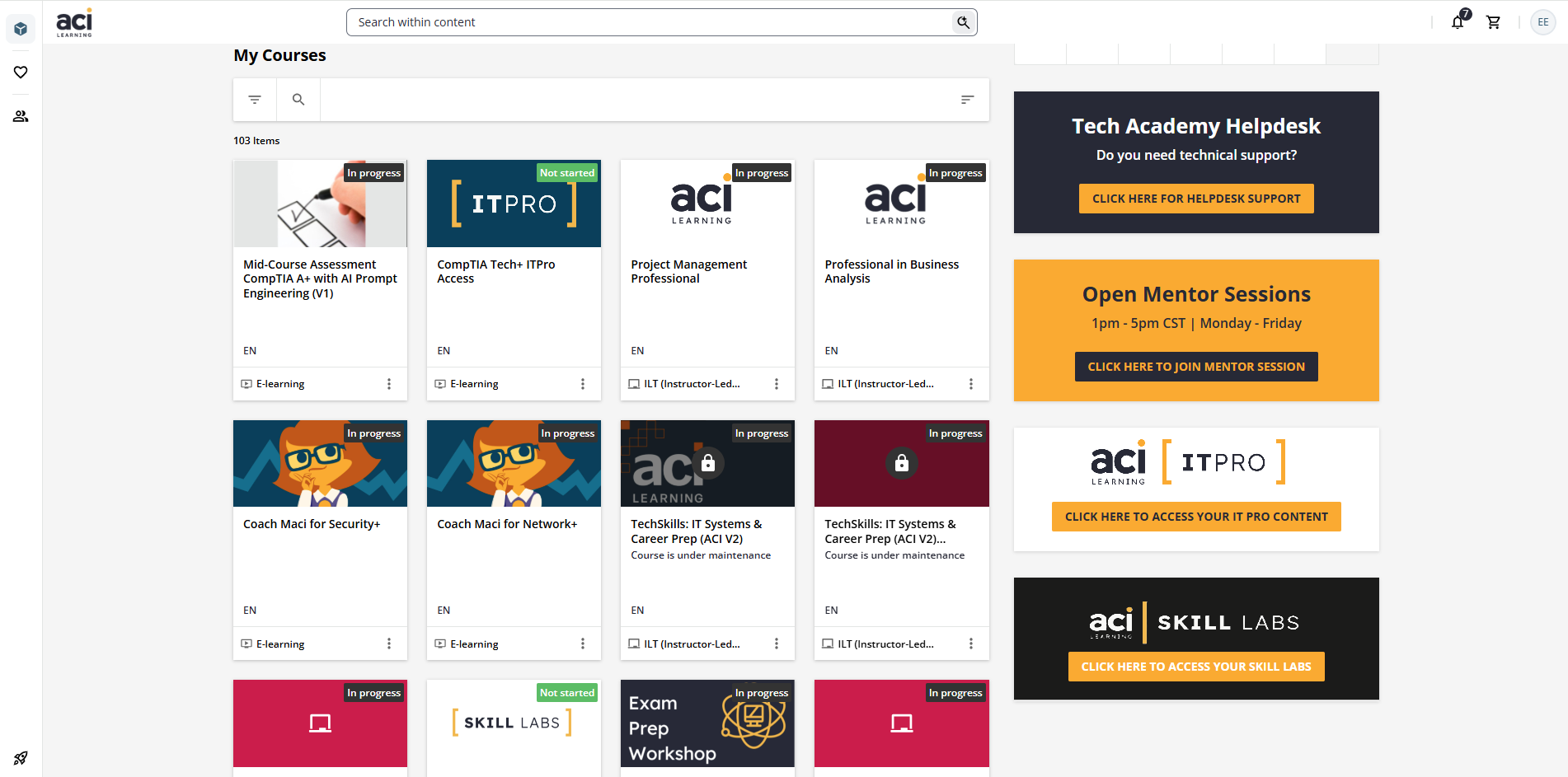The height and width of the screenshot is (777, 1568).
Task: Open Coach Maci for Network+ course title
Action: pyautogui.click(x=507, y=524)
